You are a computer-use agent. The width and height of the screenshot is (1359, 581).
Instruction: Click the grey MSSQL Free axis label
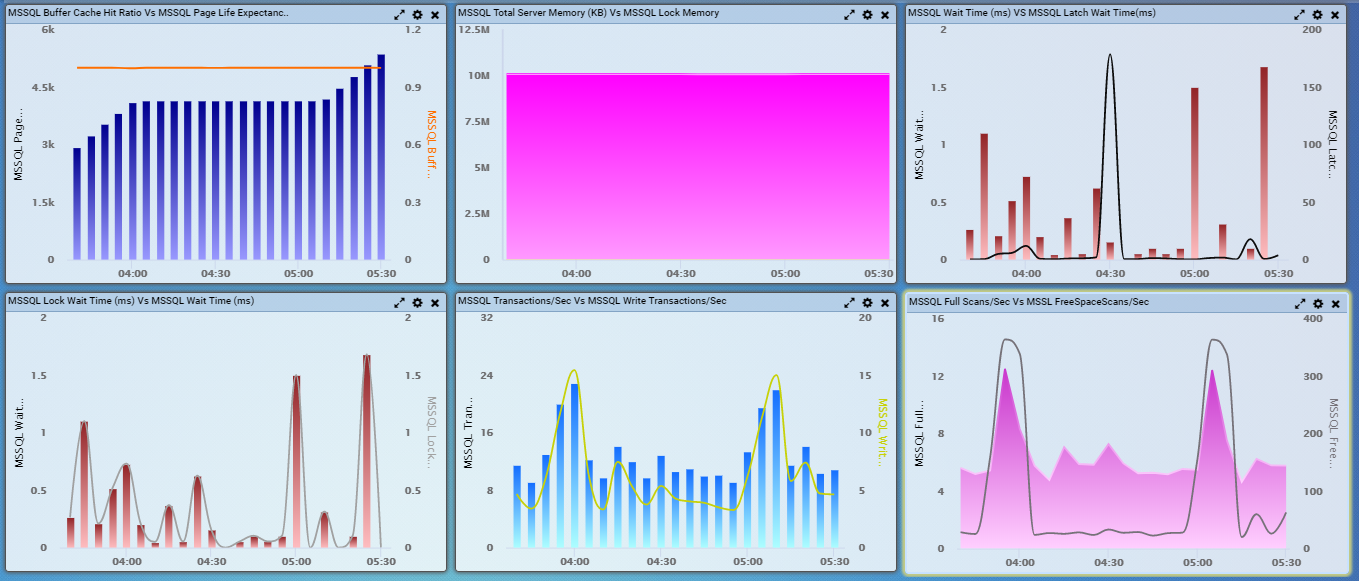pyautogui.click(x=1334, y=432)
